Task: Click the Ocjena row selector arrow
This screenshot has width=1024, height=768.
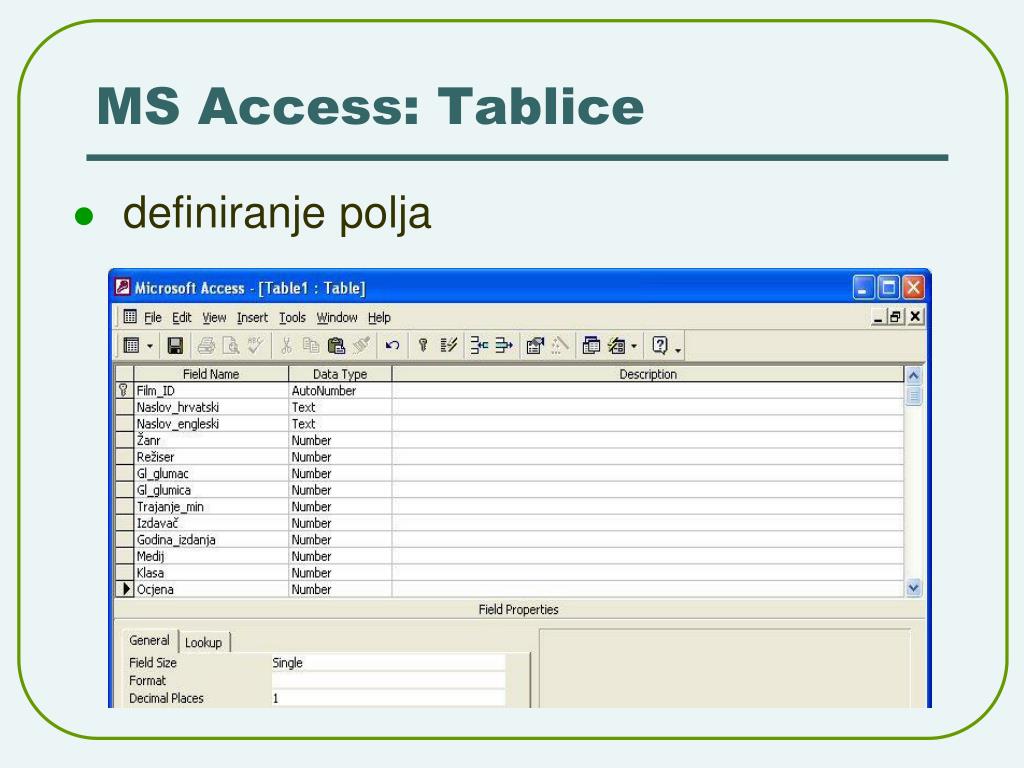Action: (x=124, y=589)
